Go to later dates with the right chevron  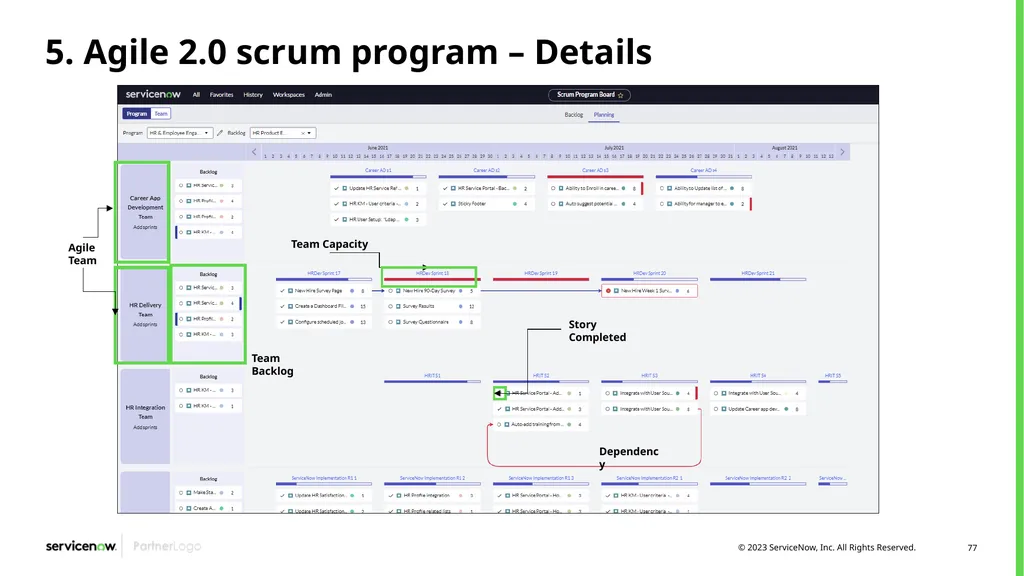tap(842, 152)
